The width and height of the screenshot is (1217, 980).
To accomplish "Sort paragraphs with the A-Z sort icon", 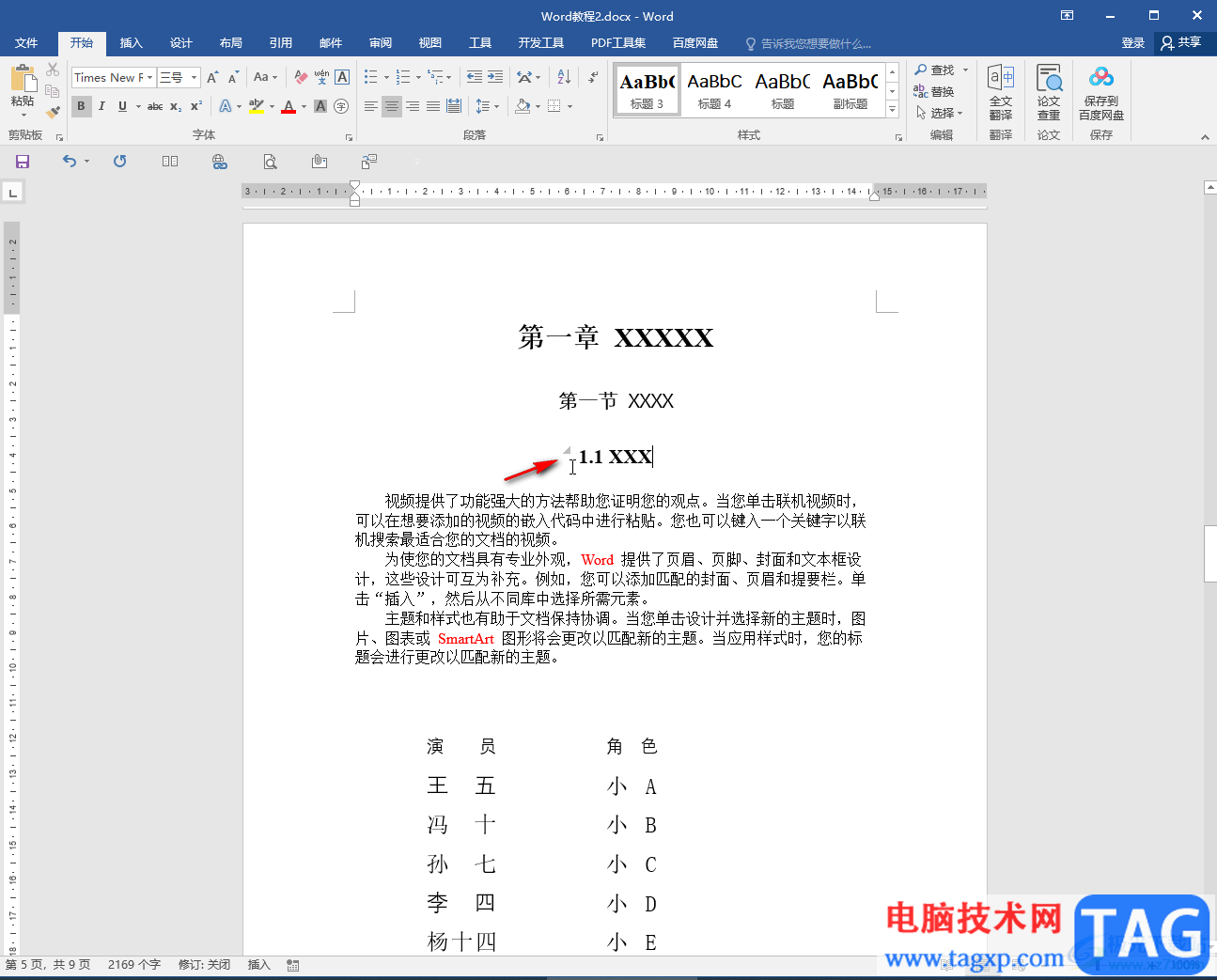I will tap(564, 77).
